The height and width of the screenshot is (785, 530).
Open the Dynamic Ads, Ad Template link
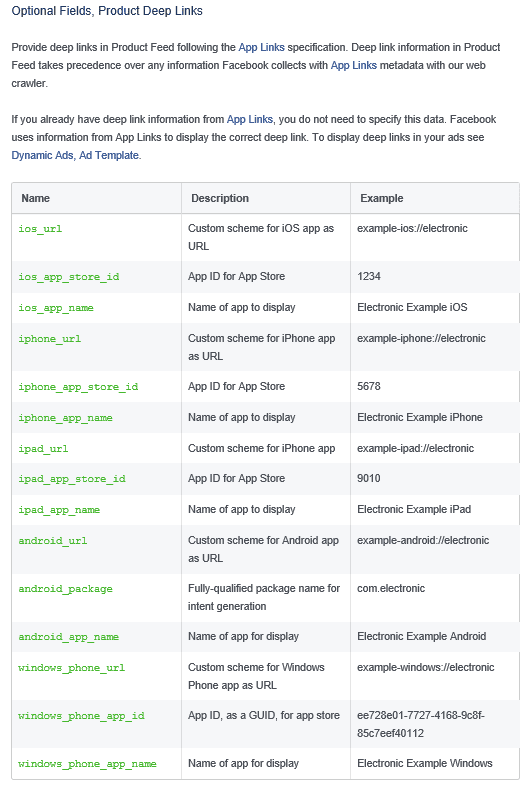(75, 155)
